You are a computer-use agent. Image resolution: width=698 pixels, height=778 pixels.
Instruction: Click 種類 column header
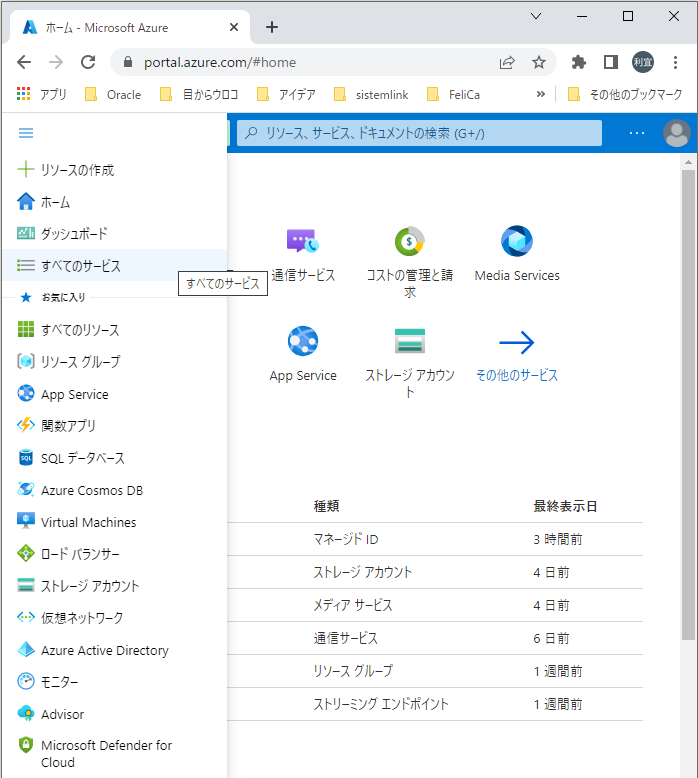[x=326, y=506]
